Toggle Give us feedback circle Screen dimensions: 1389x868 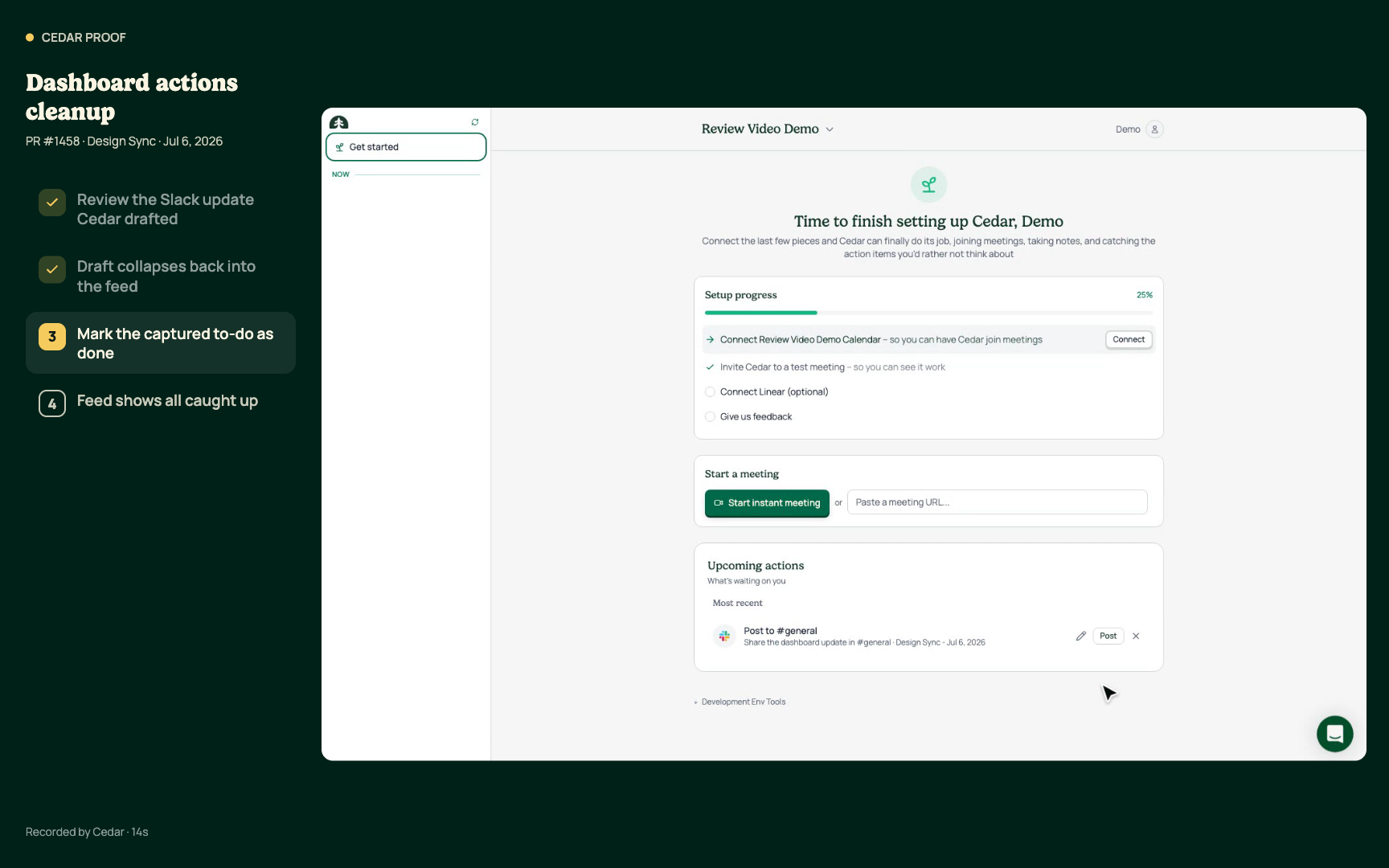coord(710,417)
